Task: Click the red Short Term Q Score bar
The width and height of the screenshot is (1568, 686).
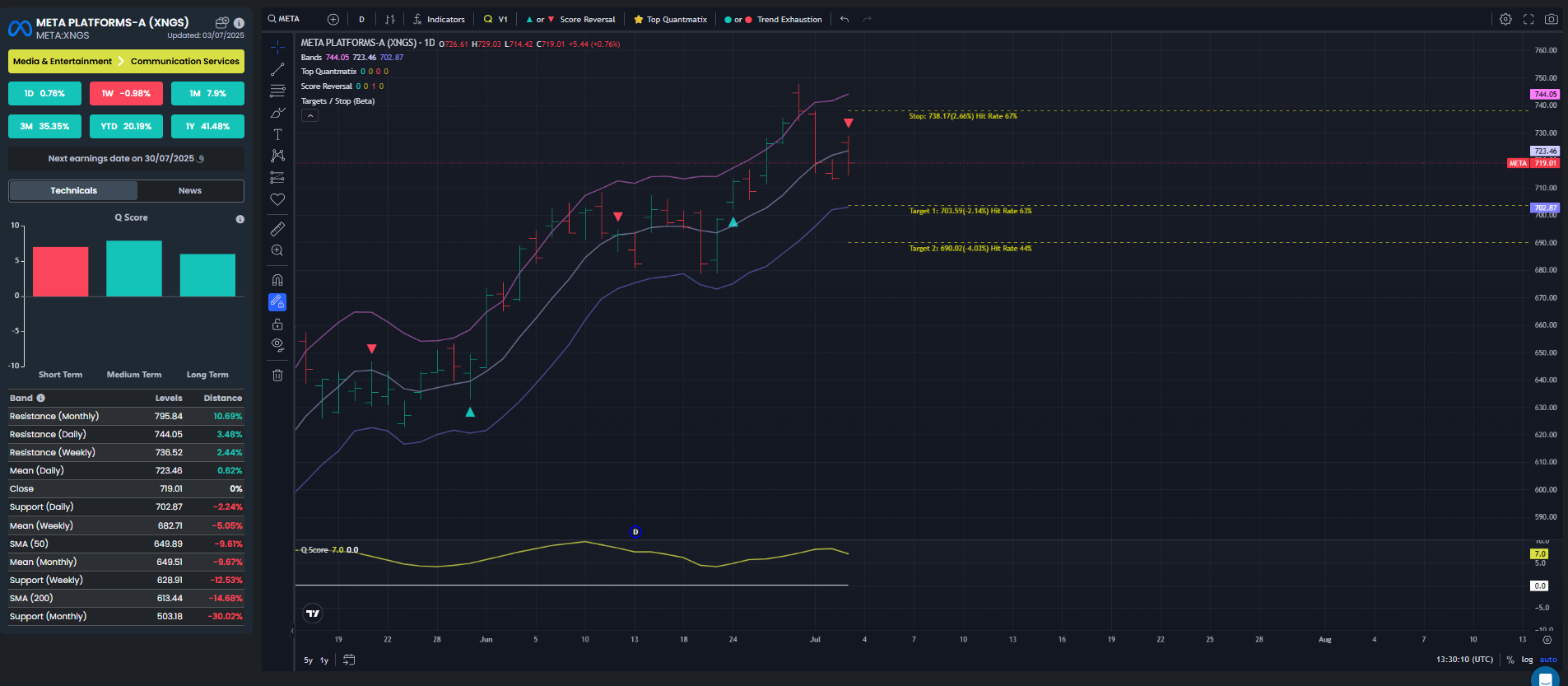Action: (60, 272)
